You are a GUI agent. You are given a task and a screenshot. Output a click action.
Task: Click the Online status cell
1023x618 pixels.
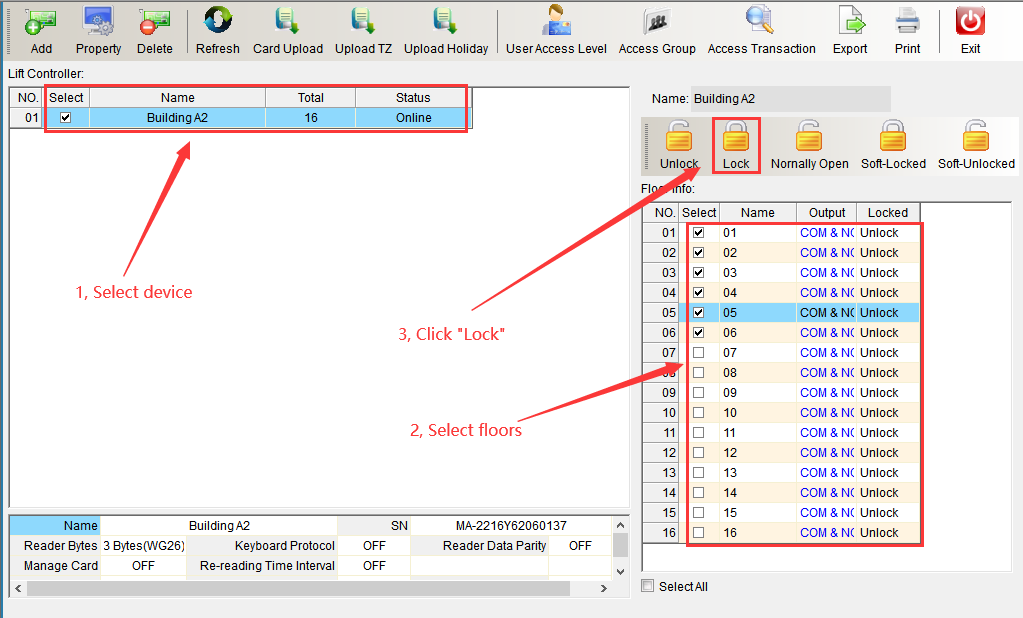point(413,118)
